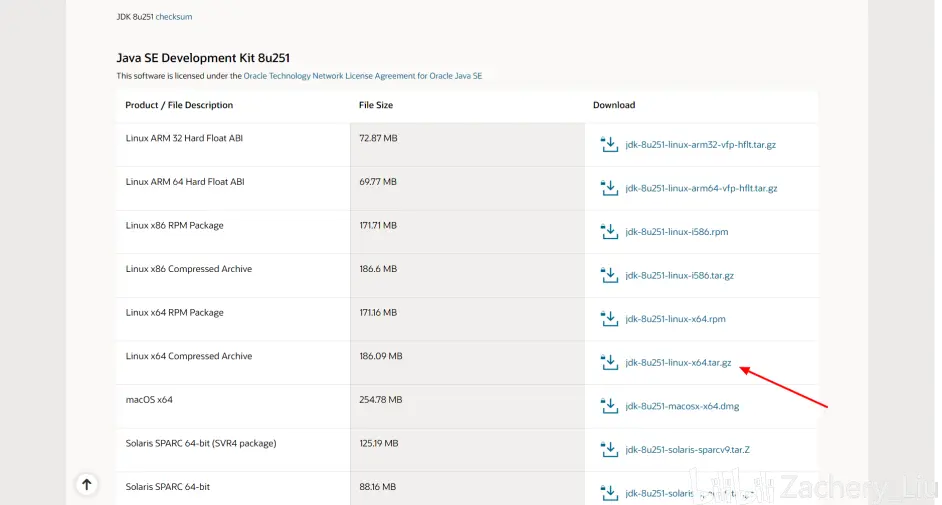The image size is (942, 505).
Task: Click the download icon beside jdk-8u251-linux-x64.tar.gz
Action: click(x=609, y=362)
